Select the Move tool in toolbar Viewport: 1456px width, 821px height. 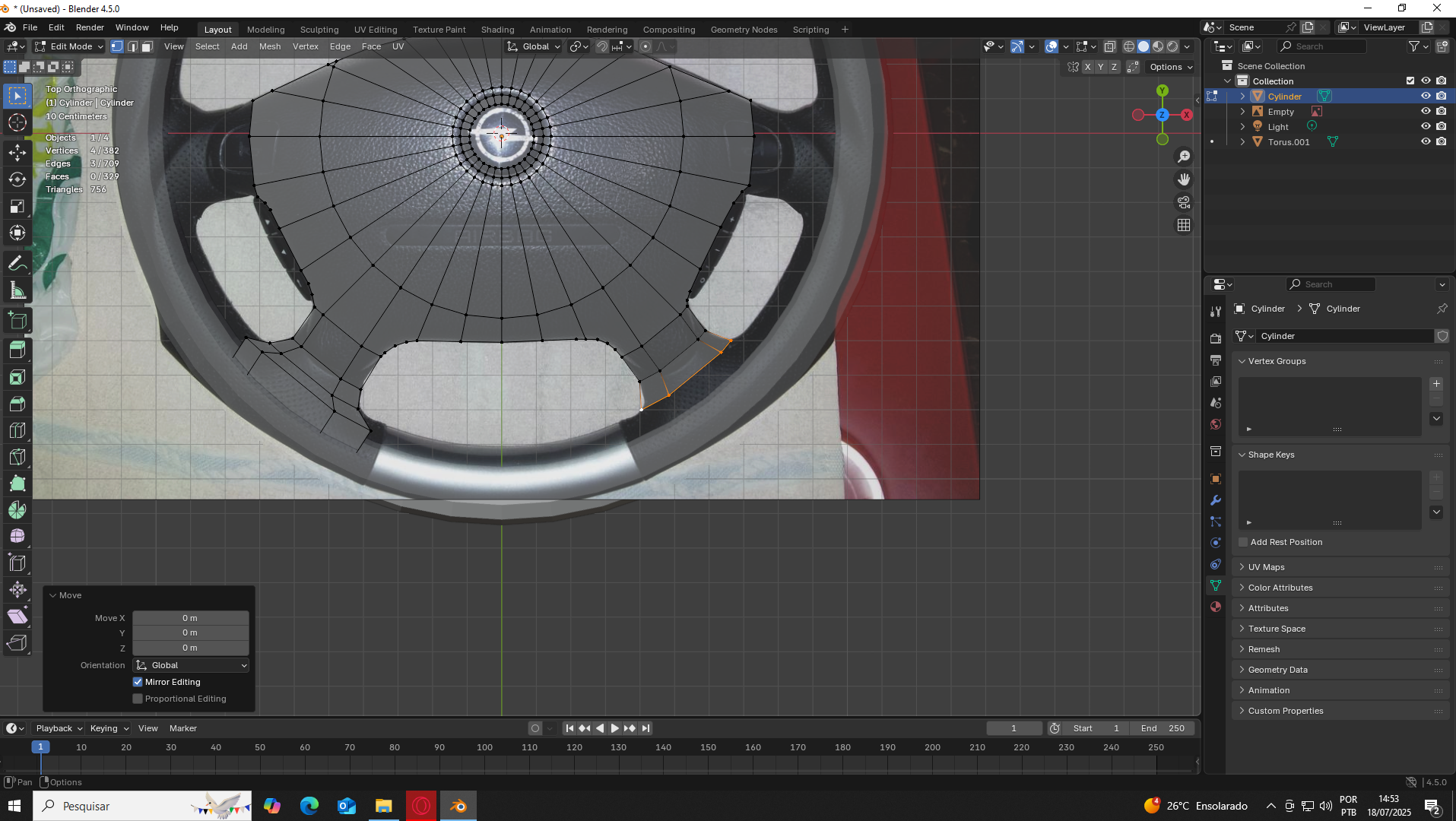click(x=17, y=153)
